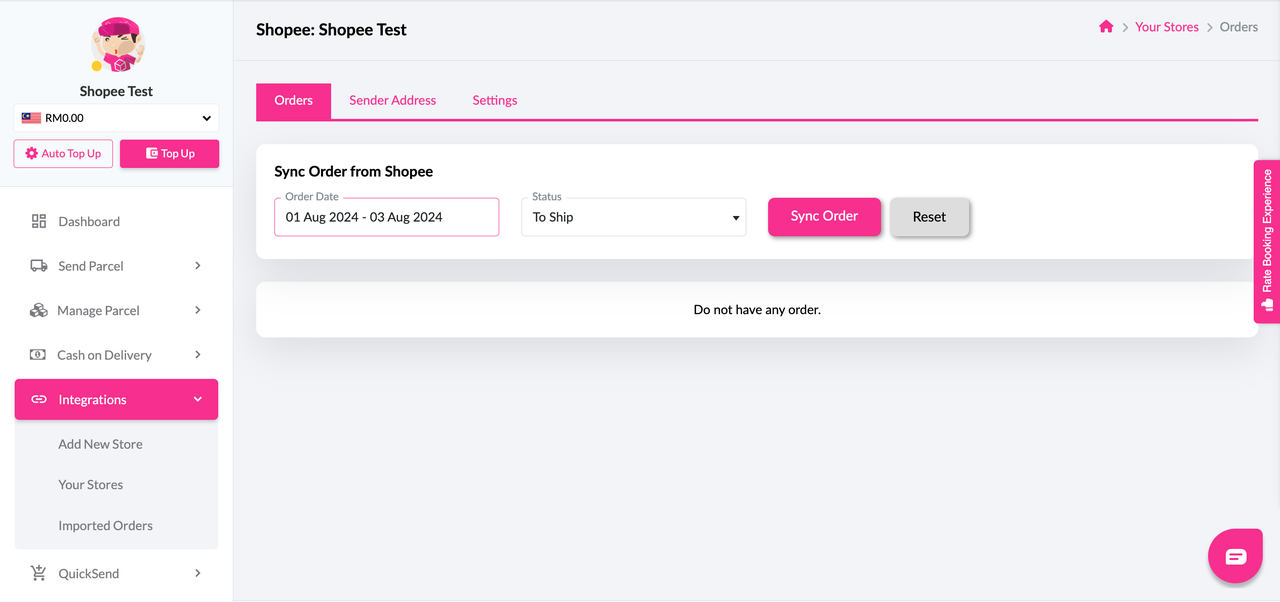Click the pink Top Up button
The image size is (1280, 602).
tap(170, 154)
